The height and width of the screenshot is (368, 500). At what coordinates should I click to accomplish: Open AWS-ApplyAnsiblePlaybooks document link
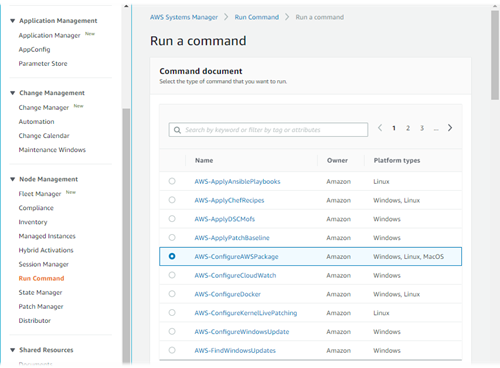click(x=237, y=181)
